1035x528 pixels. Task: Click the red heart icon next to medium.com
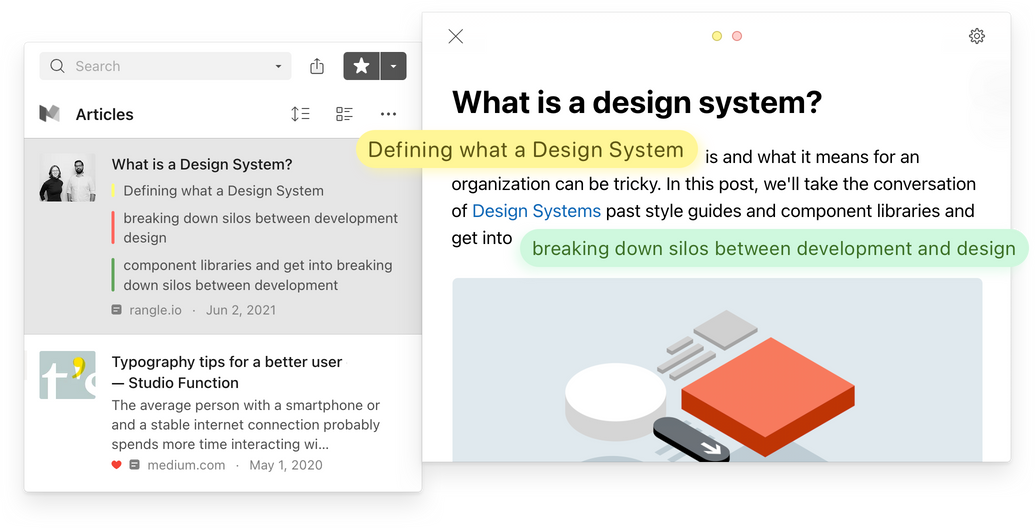(x=117, y=465)
